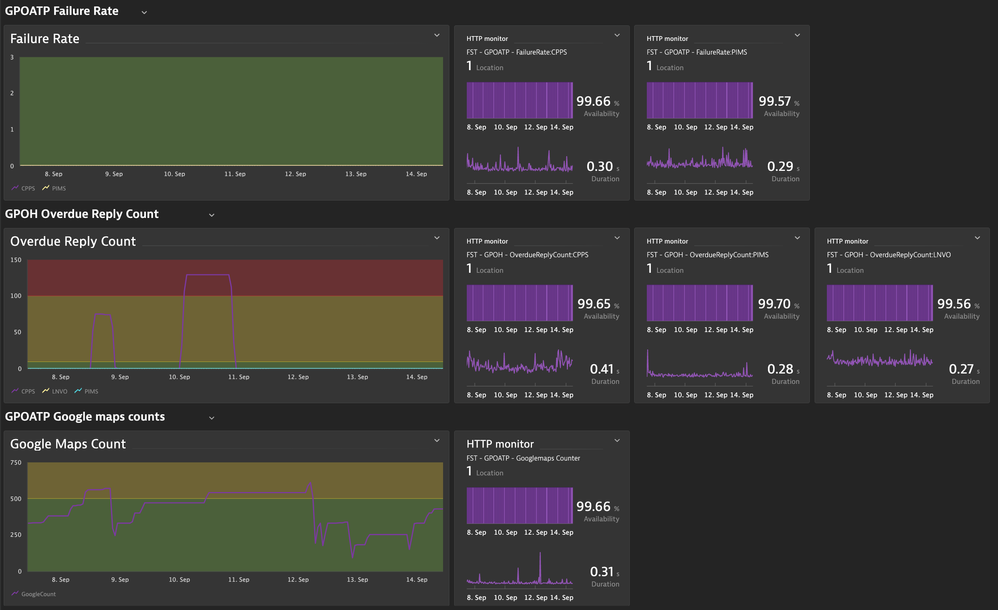Open the OverdueReplyCount:LNVO tile menu arrow
This screenshot has width=998, height=610.
point(977,238)
